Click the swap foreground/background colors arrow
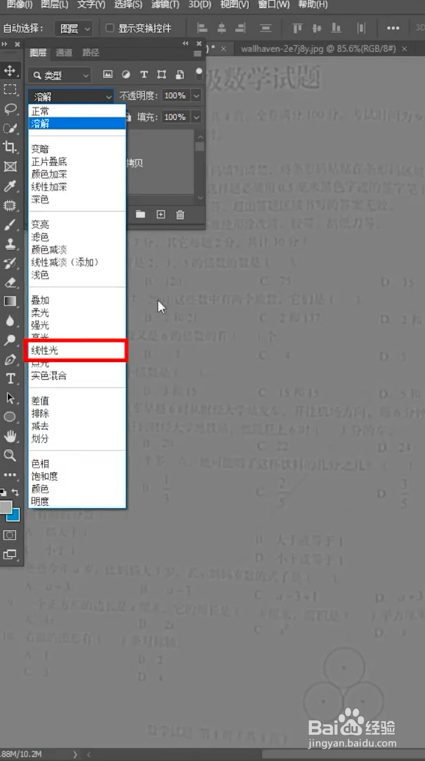This screenshot has height=761, width=425. [x=15, y=492]
